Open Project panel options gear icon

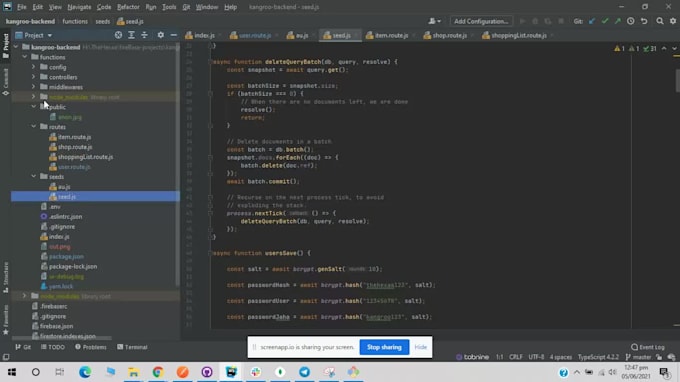coord(160,35)
